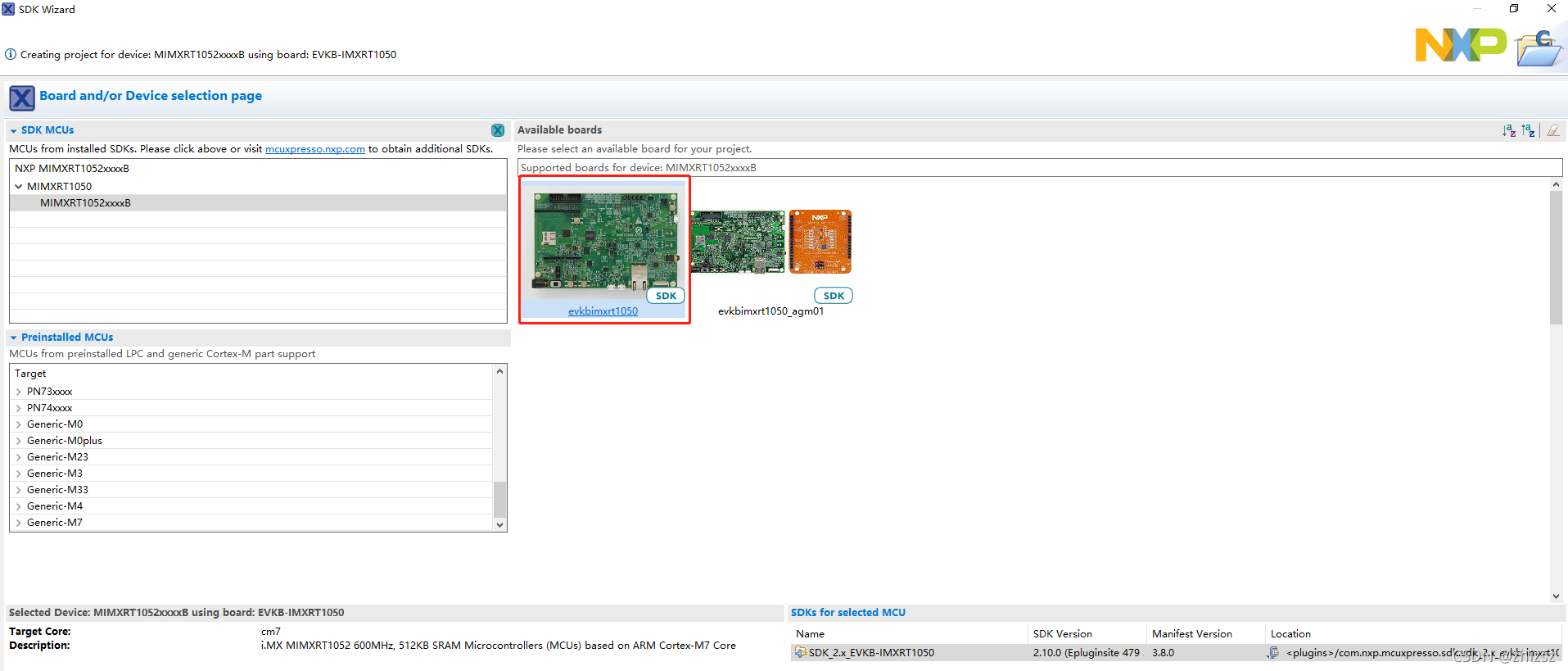This screenshot has height=671, width=1568.
Task: Click the 2.10.0 SDK version cell
Action: (x=1087, y=653)
